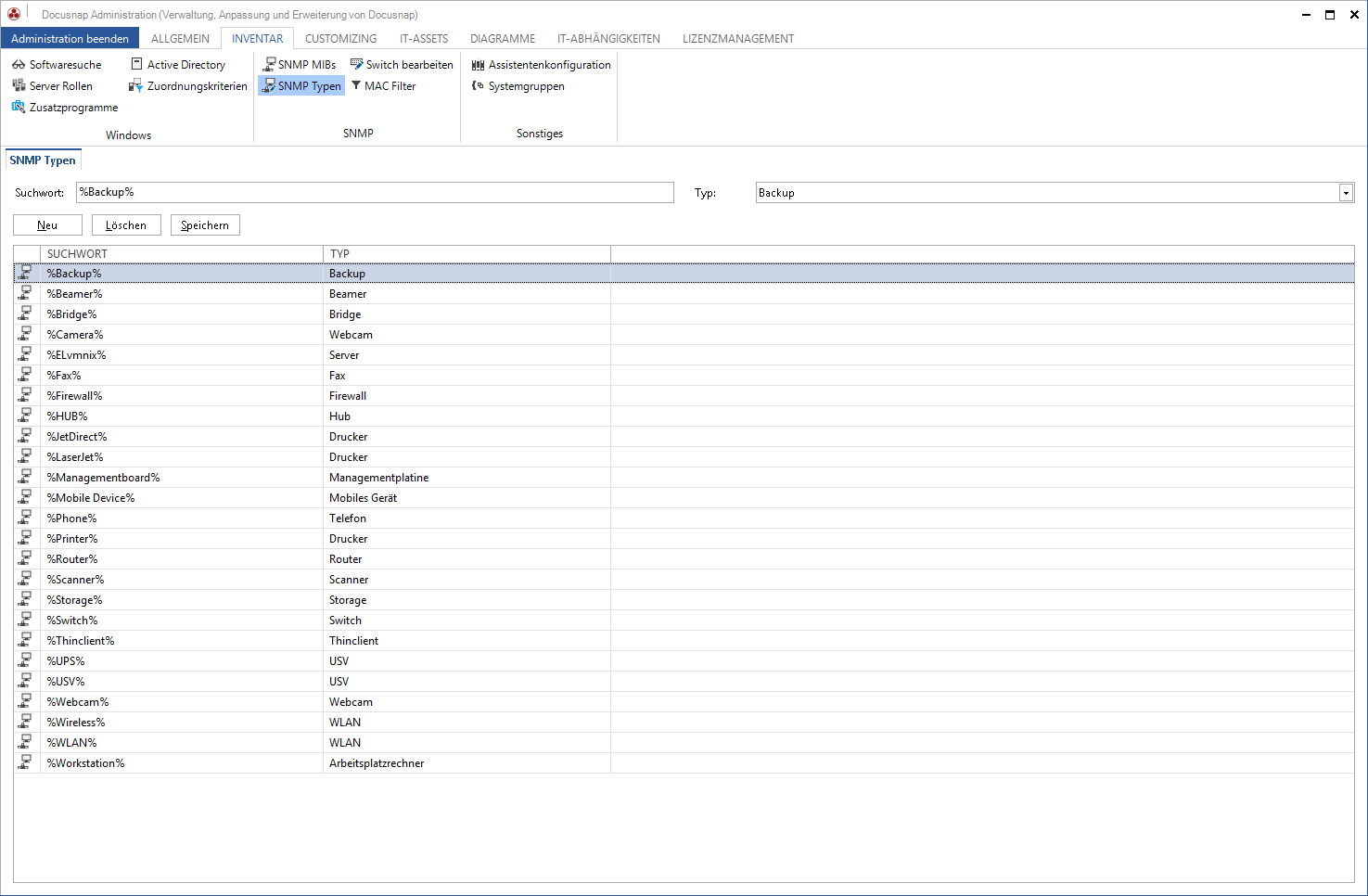This screenshot has width=1368, height=896.
Task: Switch to INVENTAR ribbon tab
Action: pos(258,39)
